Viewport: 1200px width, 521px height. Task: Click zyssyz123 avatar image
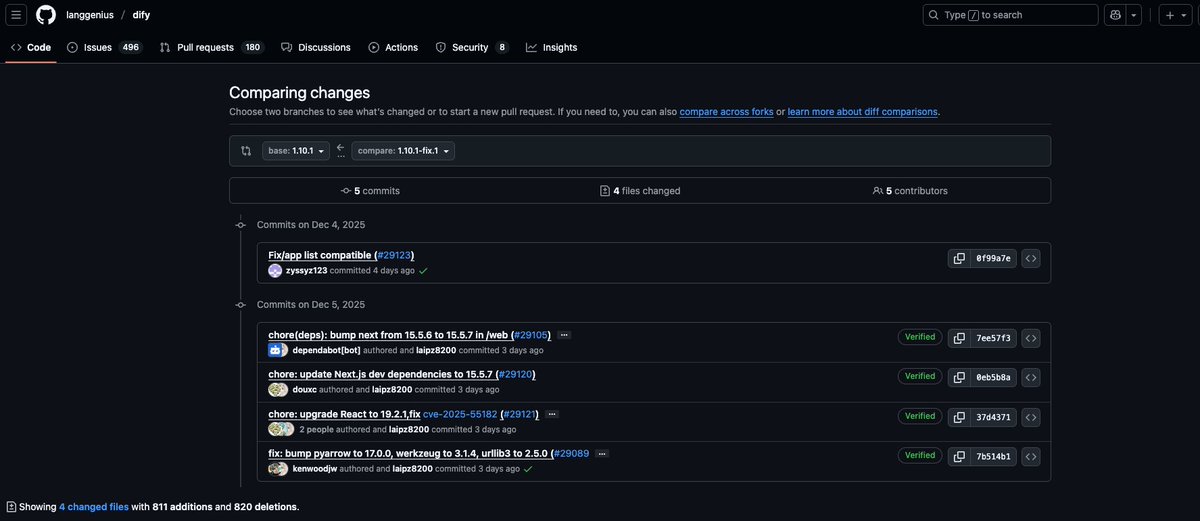click(275, 271)
